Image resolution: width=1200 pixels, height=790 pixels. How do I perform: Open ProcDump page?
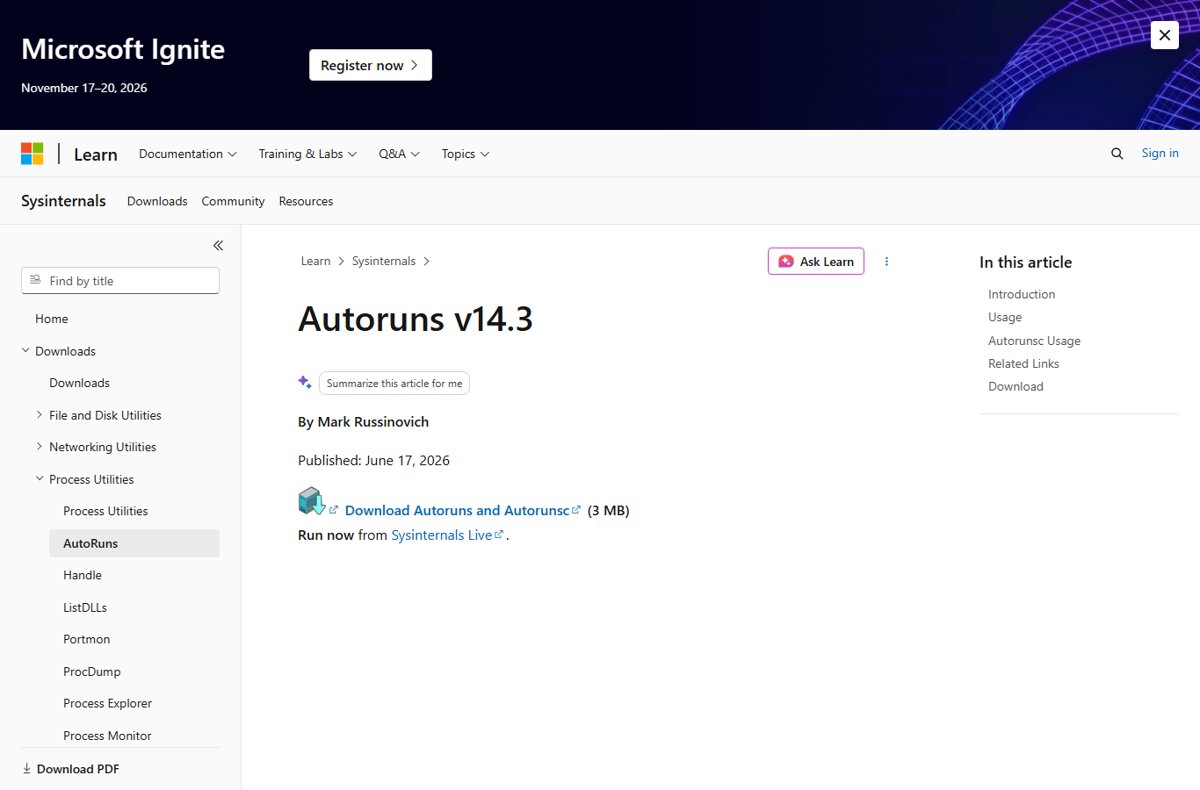click(x=92, y=671)
